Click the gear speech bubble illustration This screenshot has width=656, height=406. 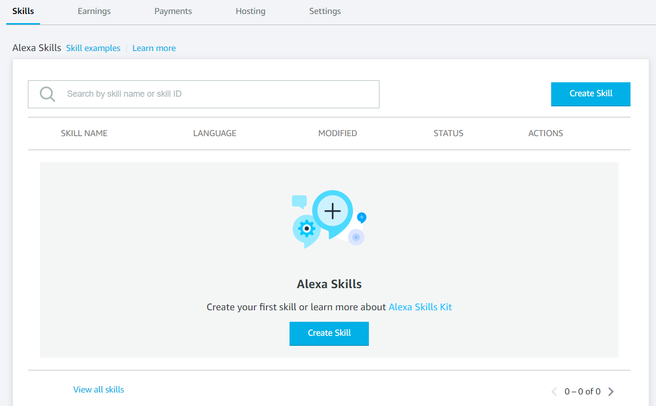click(307, 231)
